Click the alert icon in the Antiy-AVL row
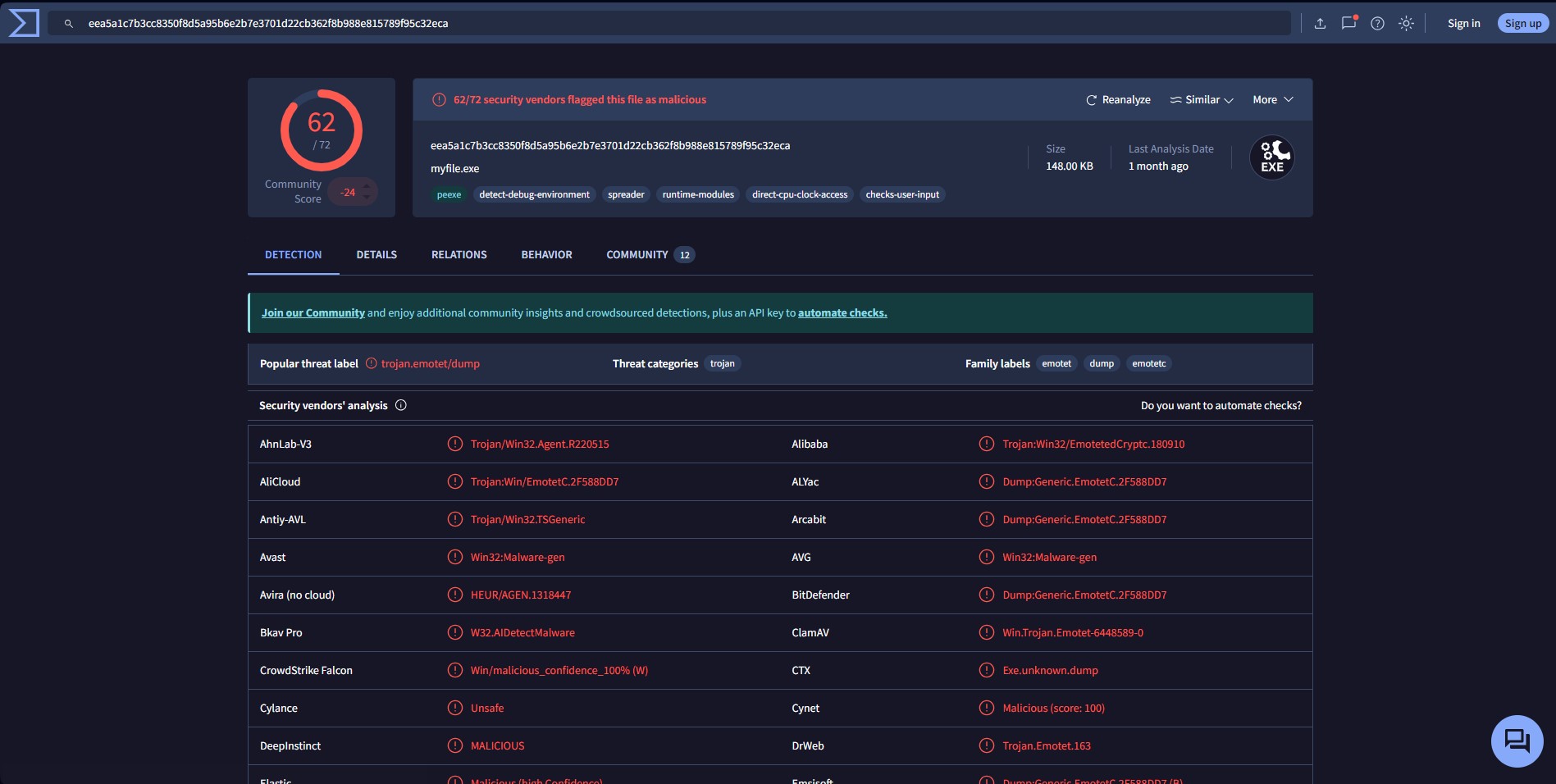1556x784 pixels. pos(455,519)
